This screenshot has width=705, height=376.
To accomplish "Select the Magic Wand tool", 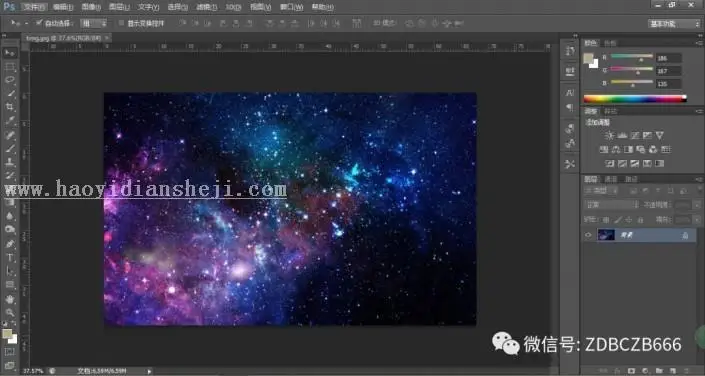I will (10, 94).
